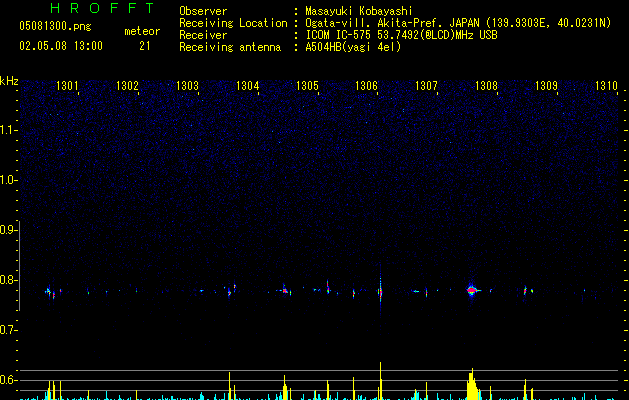
Task: Click the 1306 time marker
Action: point(366,86)
